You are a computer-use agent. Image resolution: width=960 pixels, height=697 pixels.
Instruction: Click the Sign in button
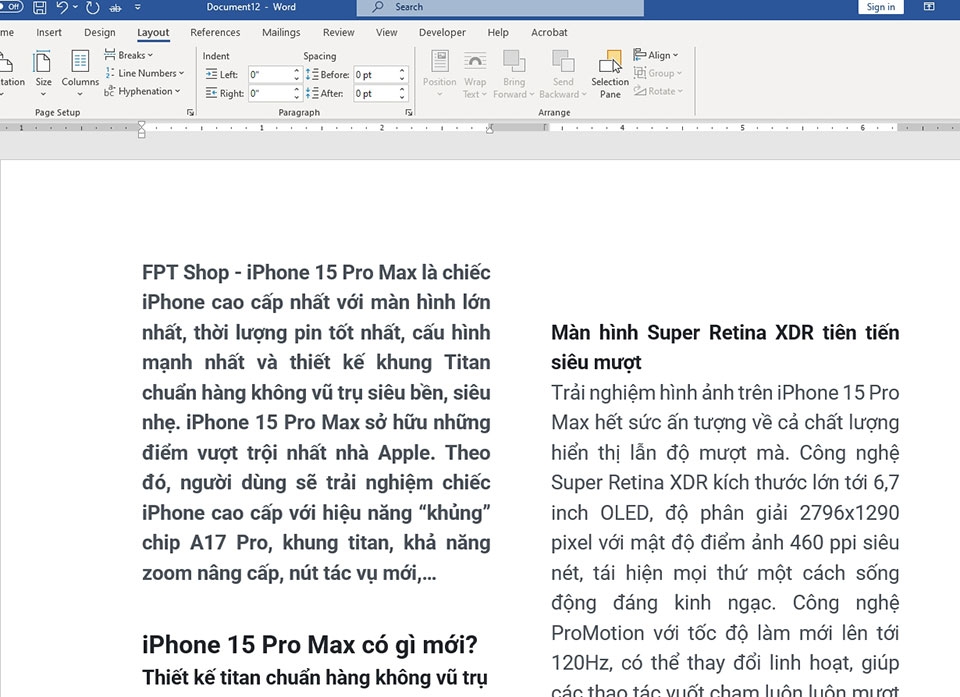880,7
